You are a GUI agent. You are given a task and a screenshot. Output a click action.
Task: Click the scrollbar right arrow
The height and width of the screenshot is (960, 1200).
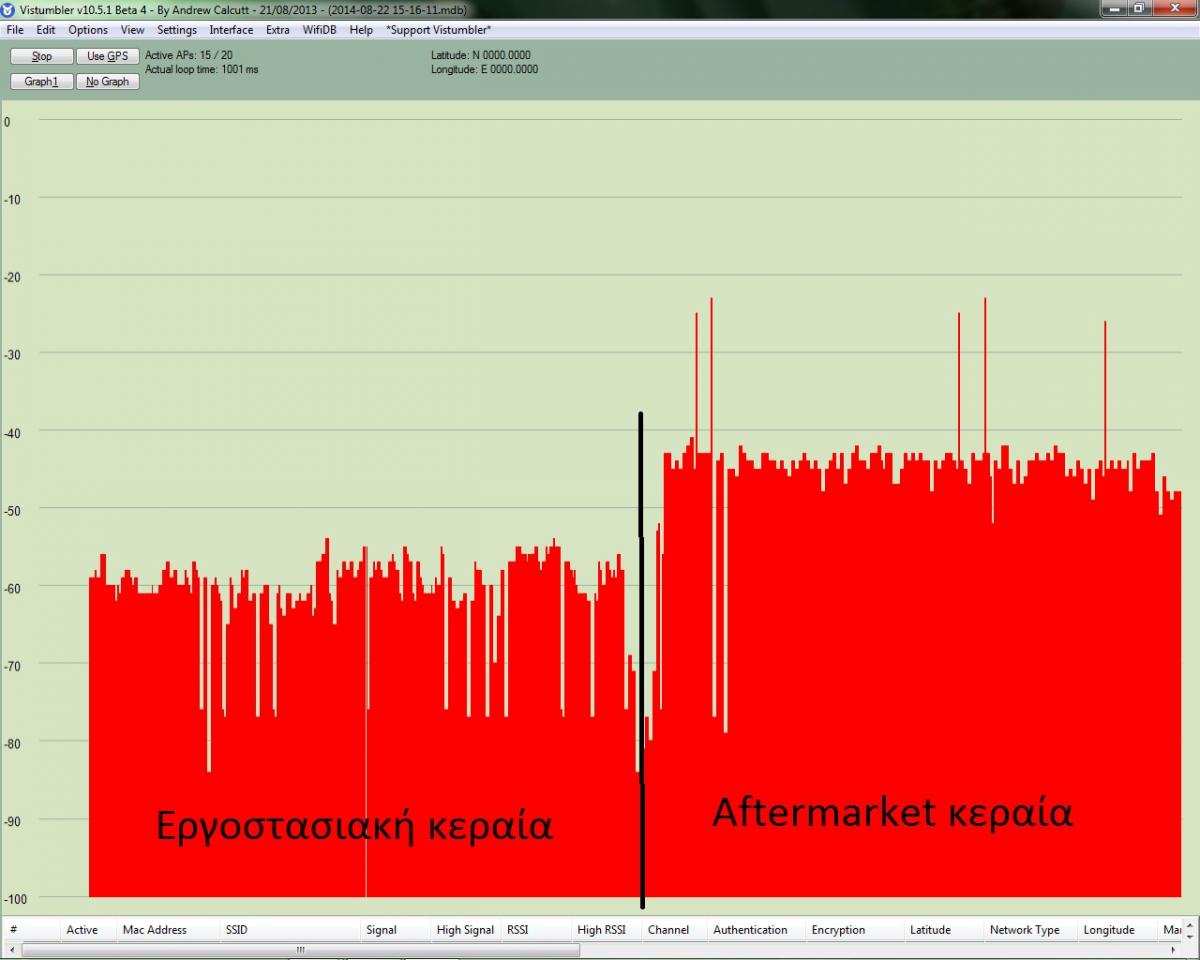coord(1172,950)
